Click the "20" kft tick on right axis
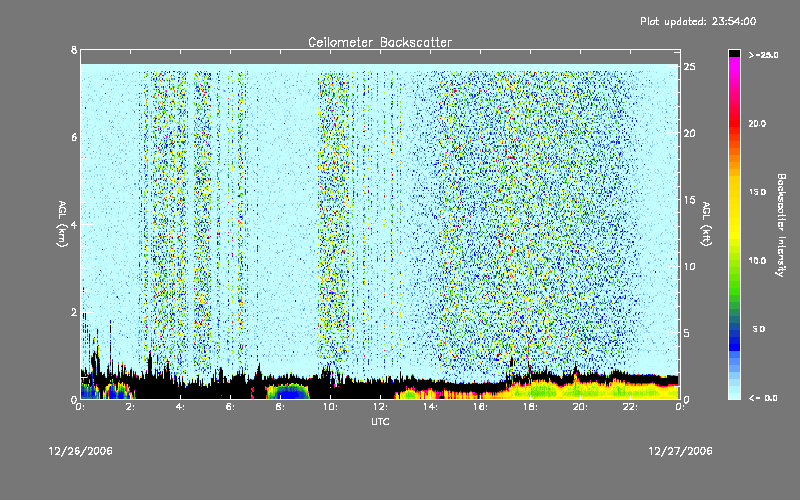This screenshot has width=800, height=500. pyautogui.click(x=690, y=133)
